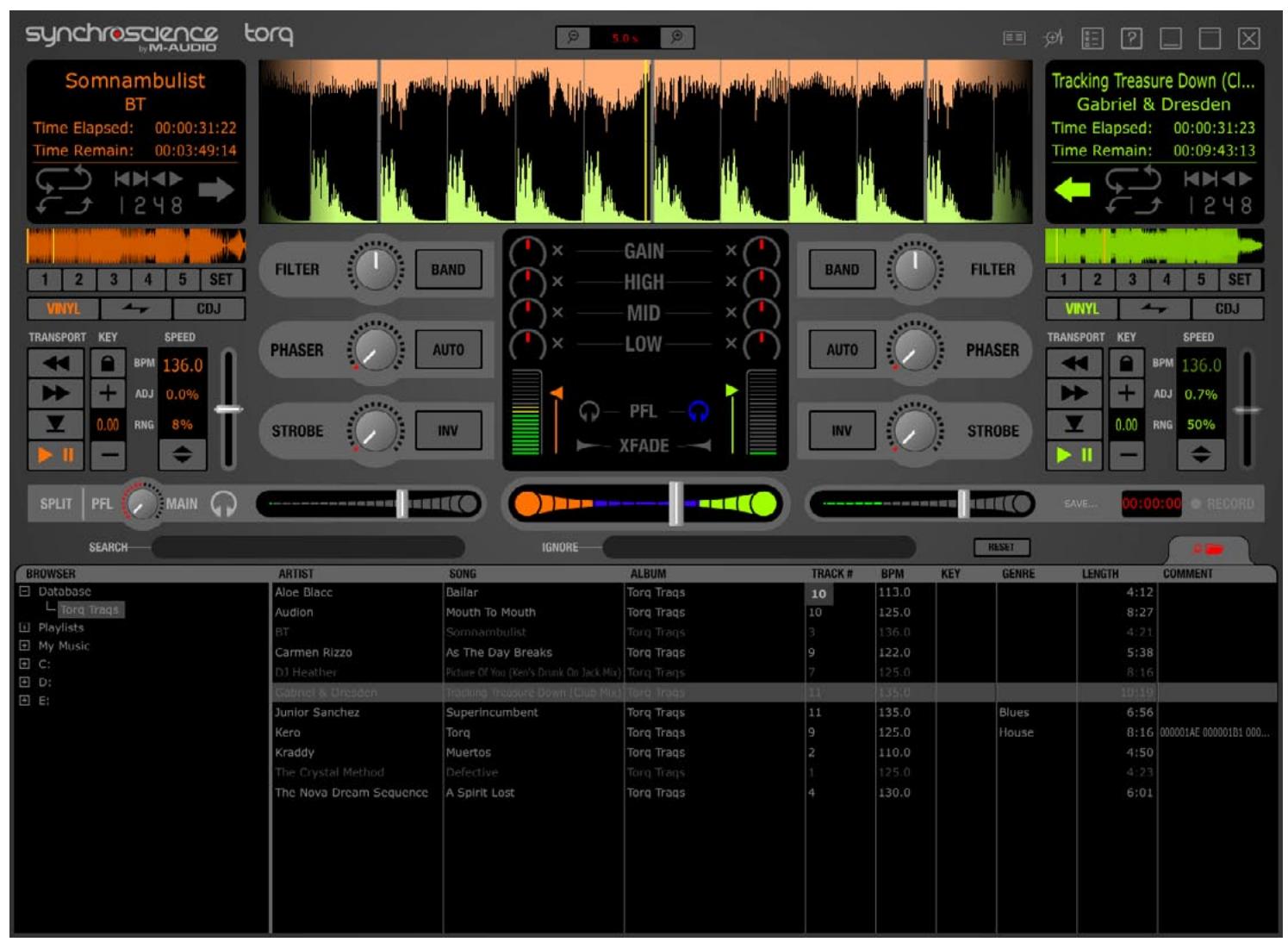The image size is (1288, 942).
Task: Select hybrid mode arrows on right deck
Action: (x=1154, y=309)
